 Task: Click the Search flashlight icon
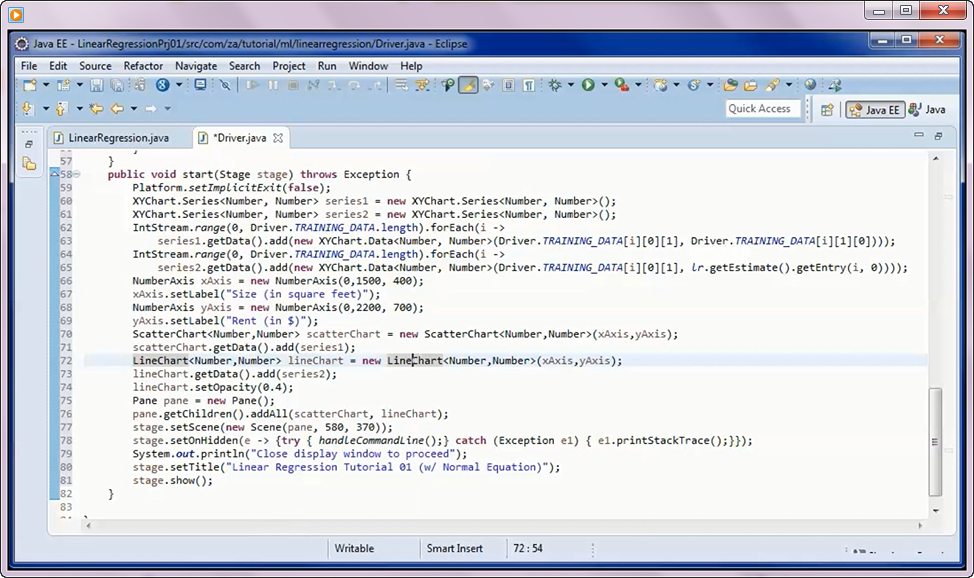click(772, 86)
